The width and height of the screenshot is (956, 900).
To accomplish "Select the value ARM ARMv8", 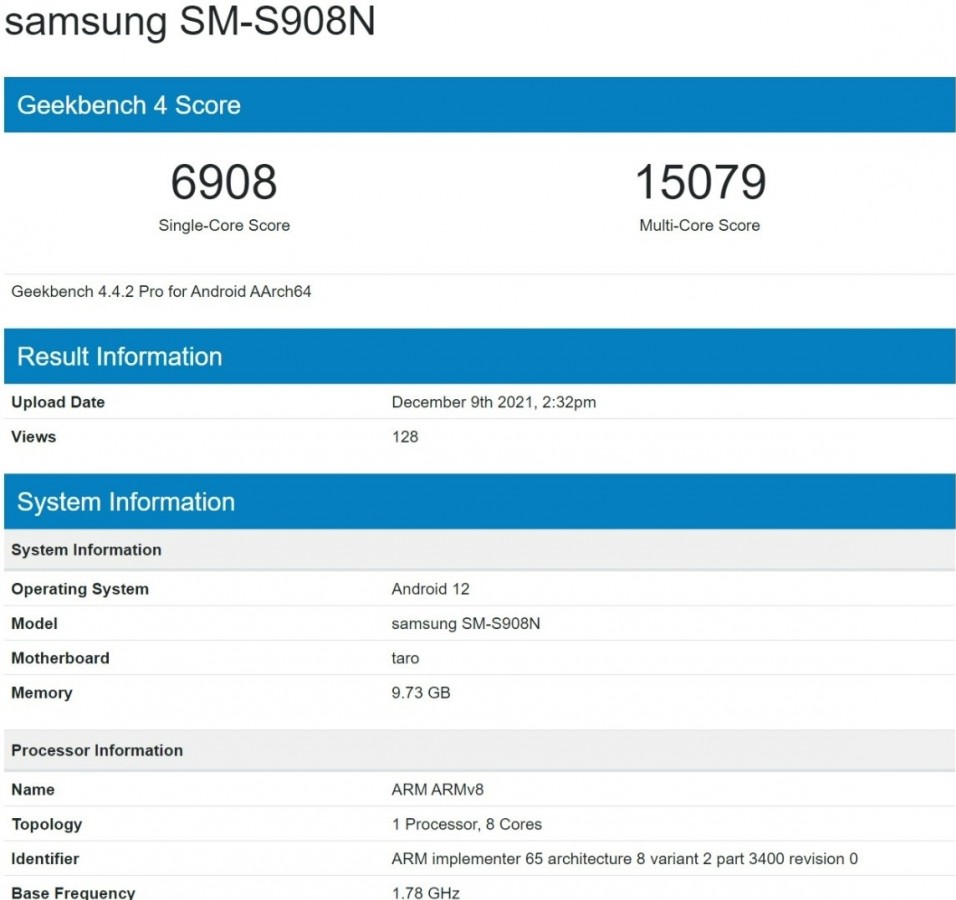I will pos(437,790).
